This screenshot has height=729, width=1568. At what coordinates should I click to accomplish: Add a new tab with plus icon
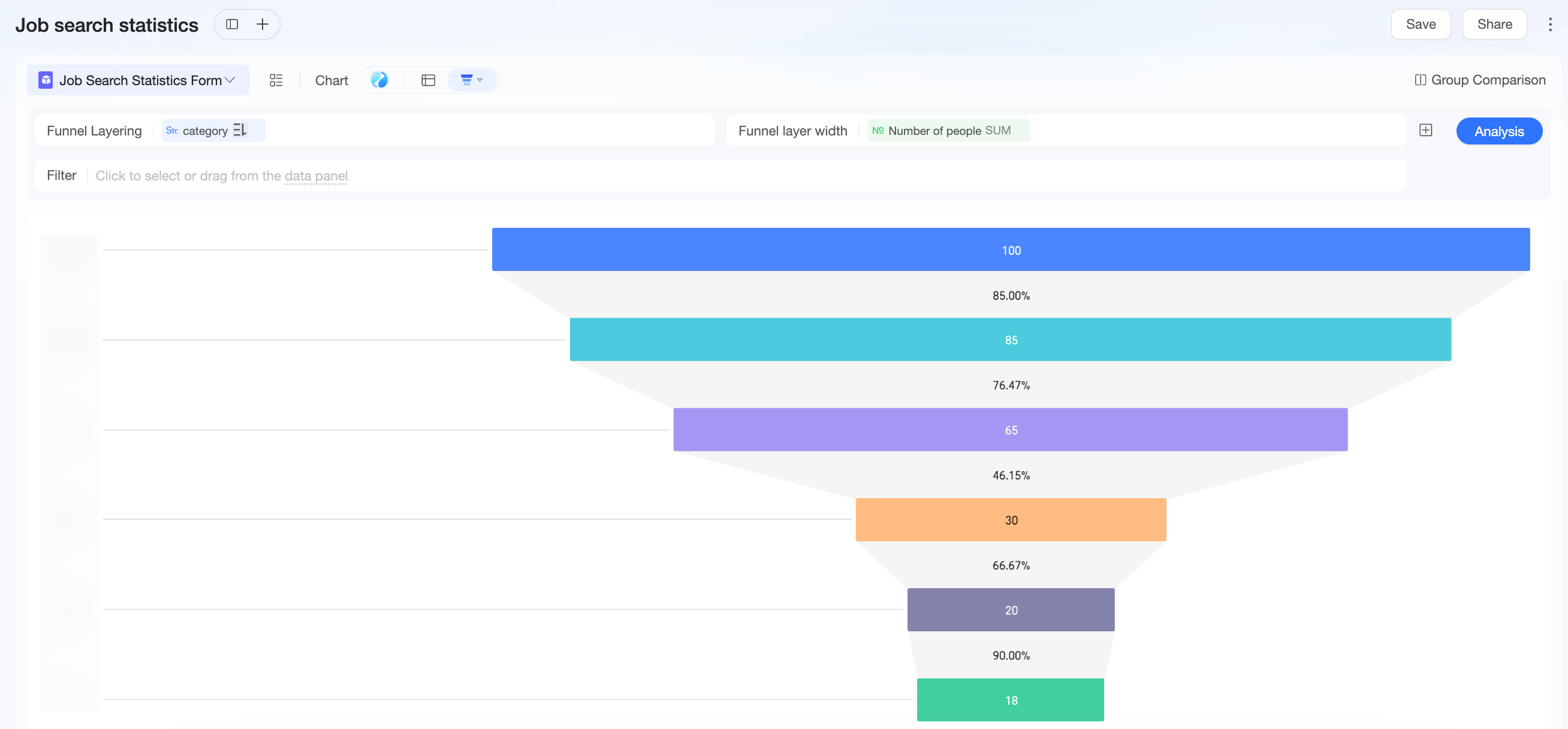click(263, 25)
